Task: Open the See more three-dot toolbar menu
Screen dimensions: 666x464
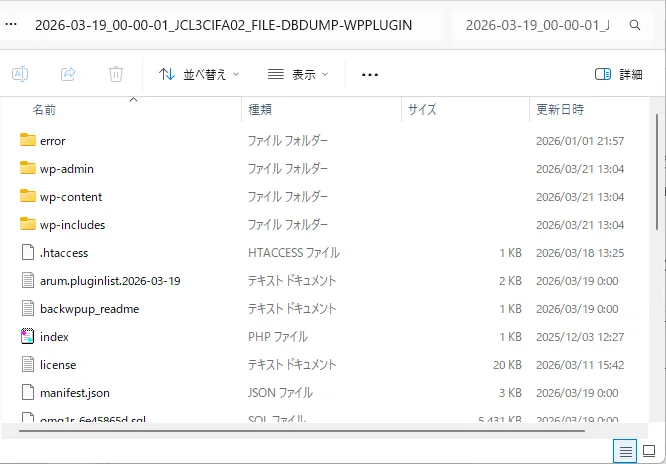Action: pos(370,75)
